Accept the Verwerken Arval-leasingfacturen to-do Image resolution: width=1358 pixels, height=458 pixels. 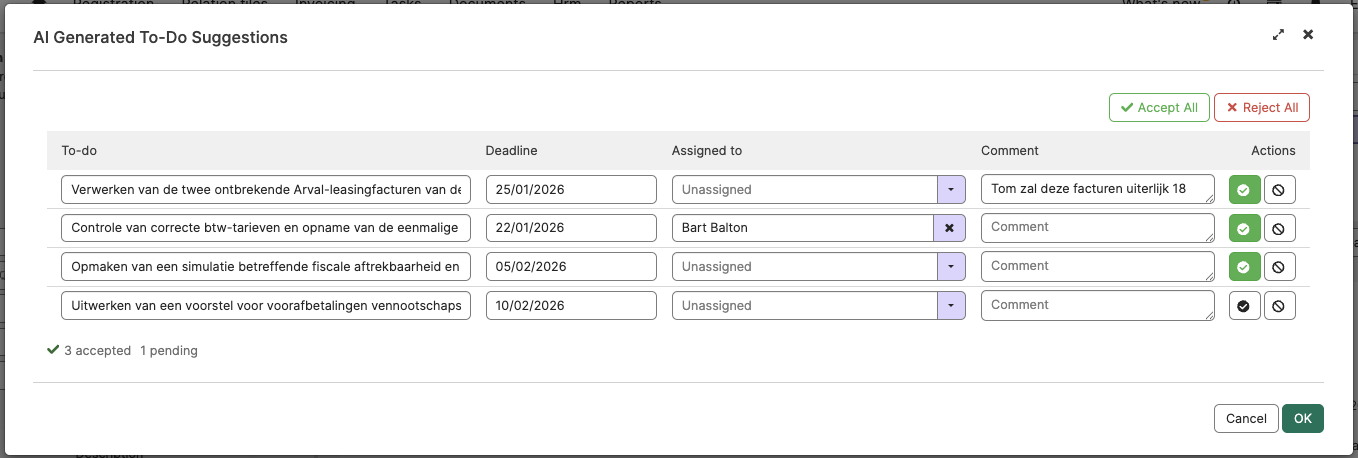pyautogui.click(x=1244, y=189)
